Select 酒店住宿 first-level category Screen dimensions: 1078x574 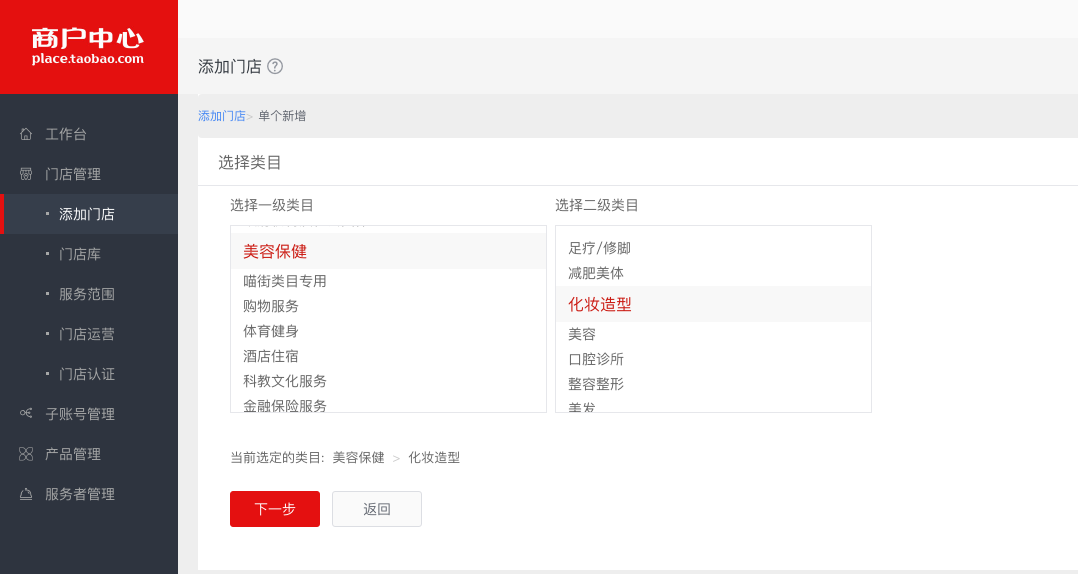[x=271, y=356]
